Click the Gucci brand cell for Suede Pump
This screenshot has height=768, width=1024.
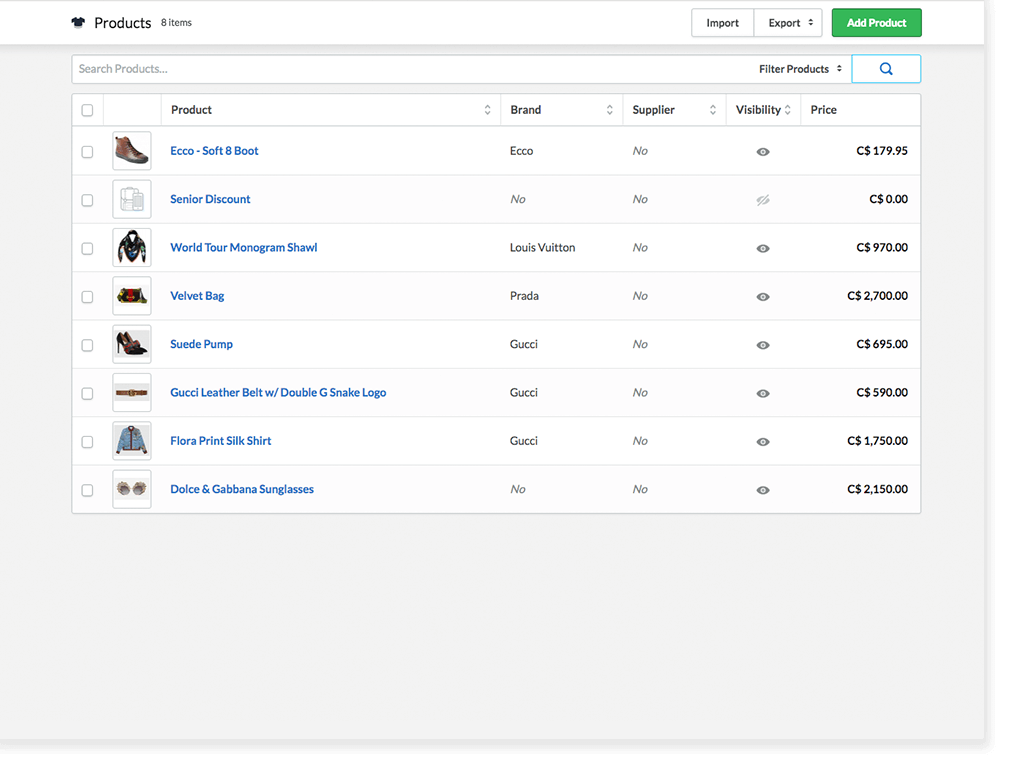(524, 344)
